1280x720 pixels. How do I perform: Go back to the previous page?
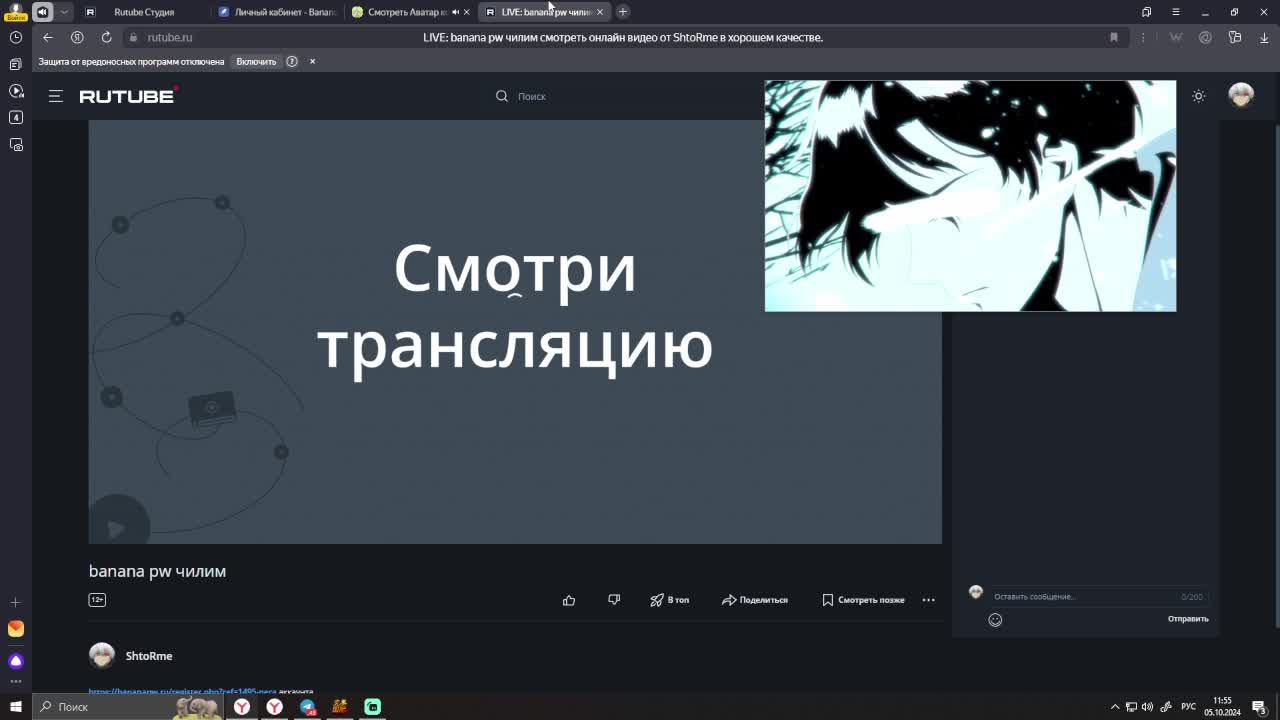click(47, 37)
